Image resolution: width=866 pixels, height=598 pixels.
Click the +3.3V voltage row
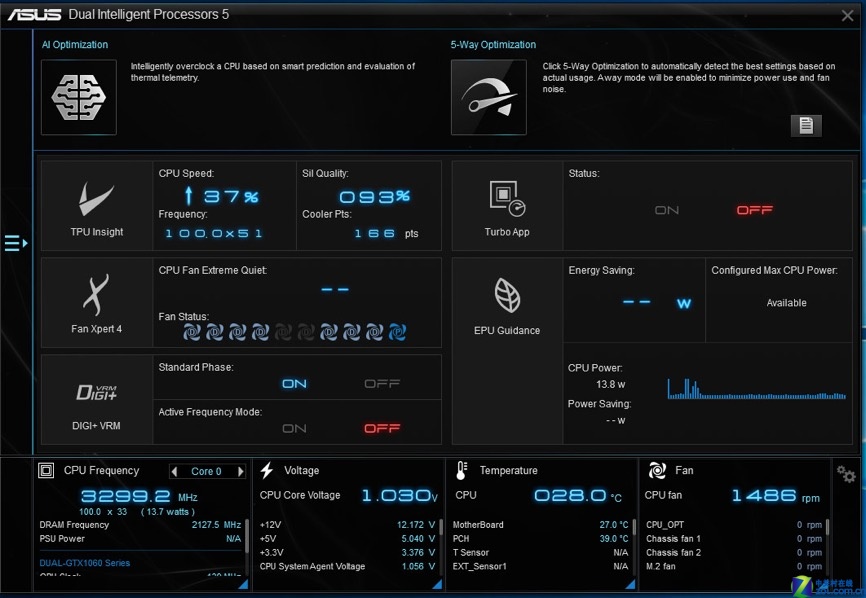point(347,552)
